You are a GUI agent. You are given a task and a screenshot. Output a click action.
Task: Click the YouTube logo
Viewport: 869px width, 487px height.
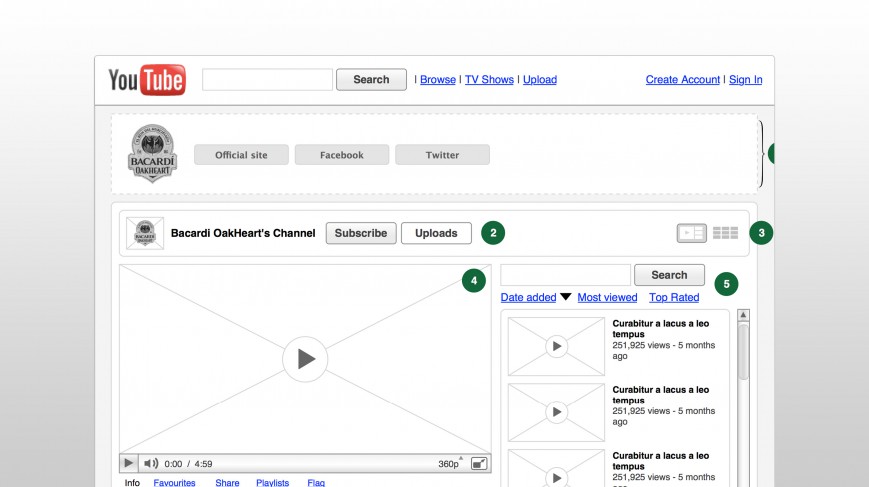click(147, 80)
